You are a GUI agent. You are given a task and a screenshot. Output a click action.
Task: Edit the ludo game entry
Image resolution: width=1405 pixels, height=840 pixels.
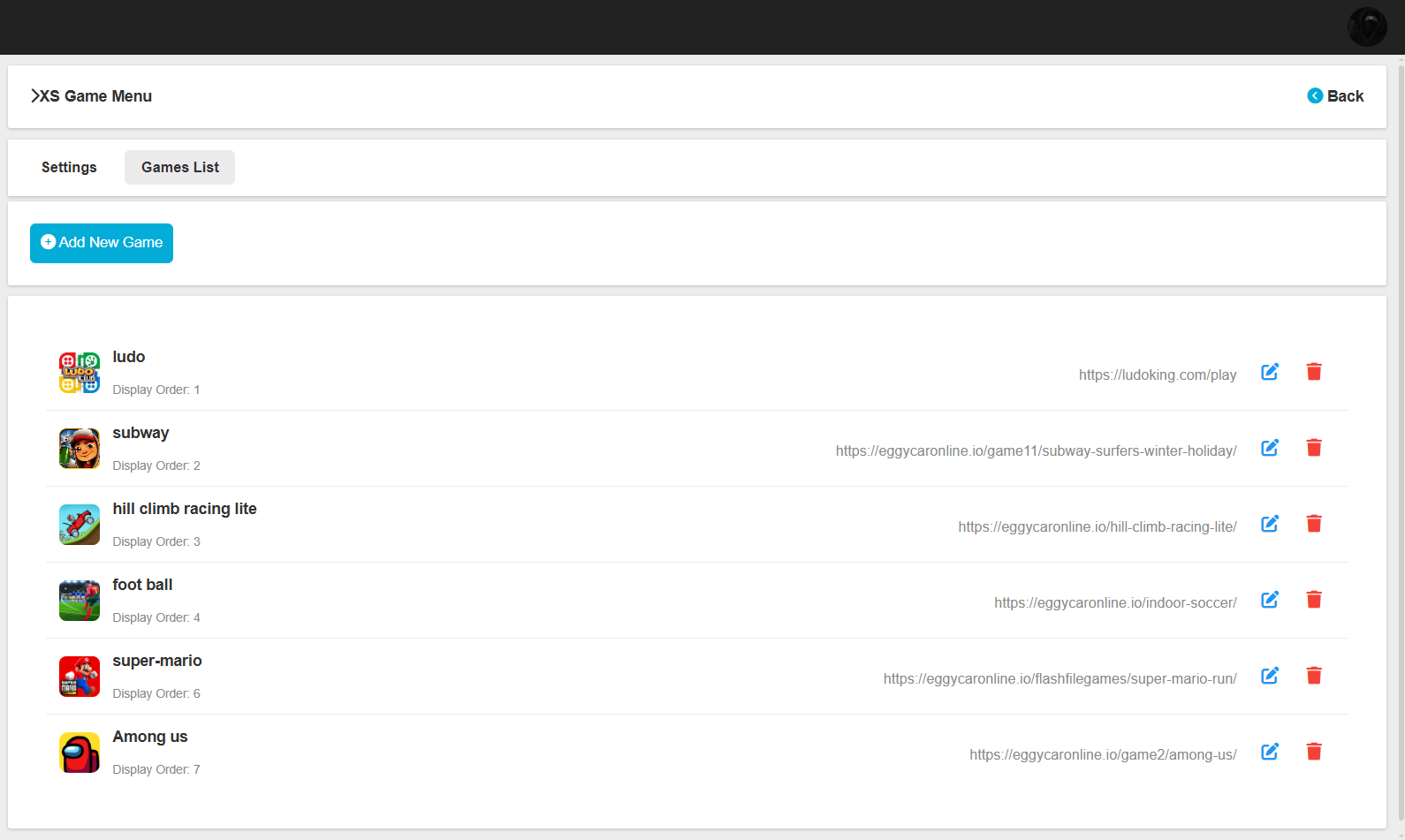tap(1270, 372)
